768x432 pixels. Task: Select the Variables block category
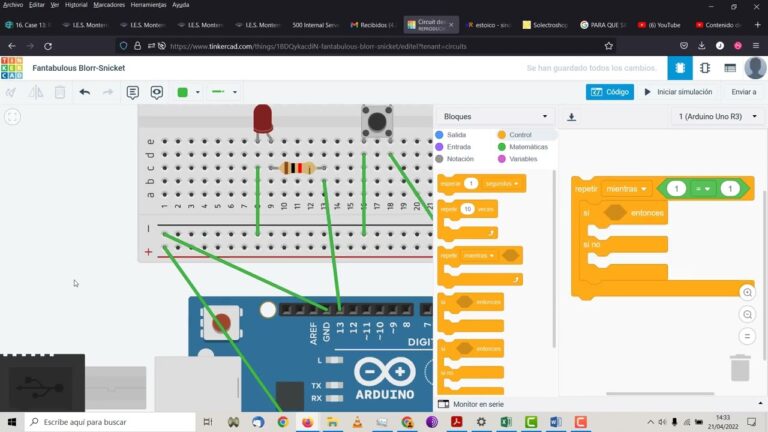pyautogui.click(x=518, y=159)
